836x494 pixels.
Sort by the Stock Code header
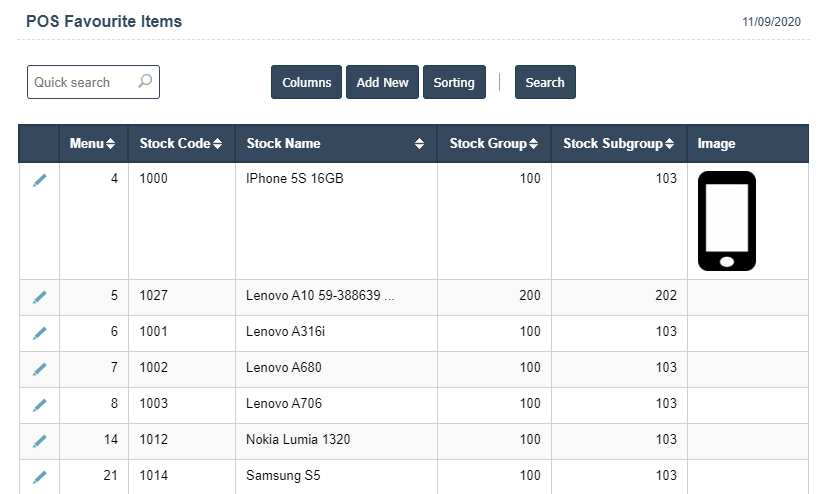[x=181, y=144]
